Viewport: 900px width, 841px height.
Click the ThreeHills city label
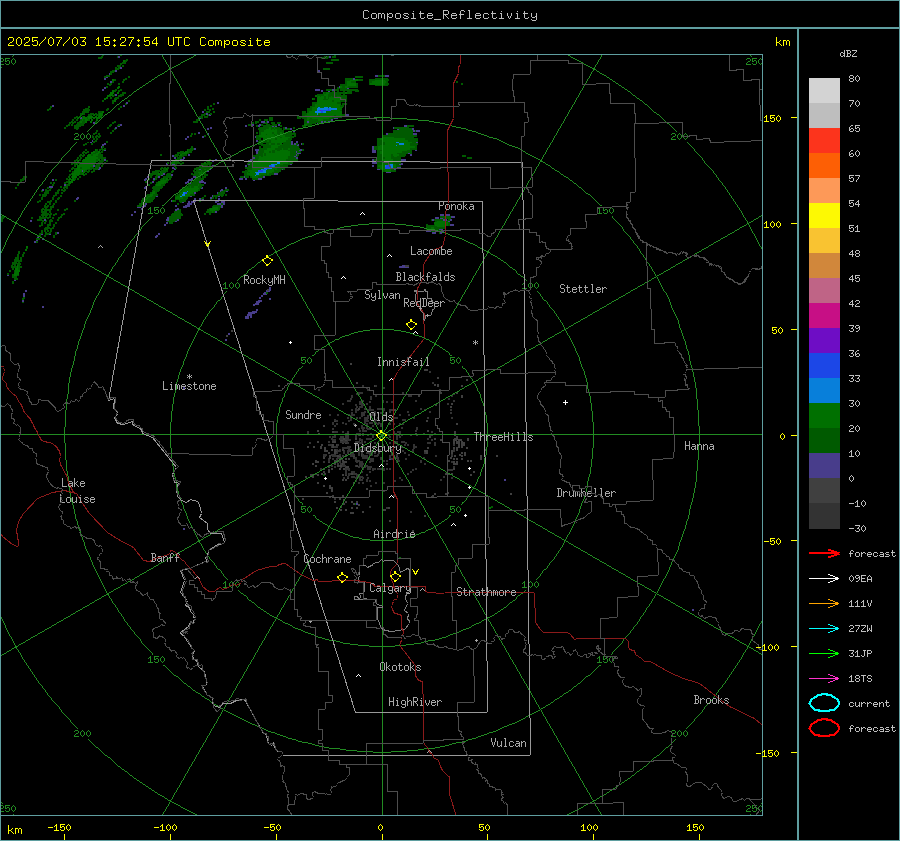(503, 437)
